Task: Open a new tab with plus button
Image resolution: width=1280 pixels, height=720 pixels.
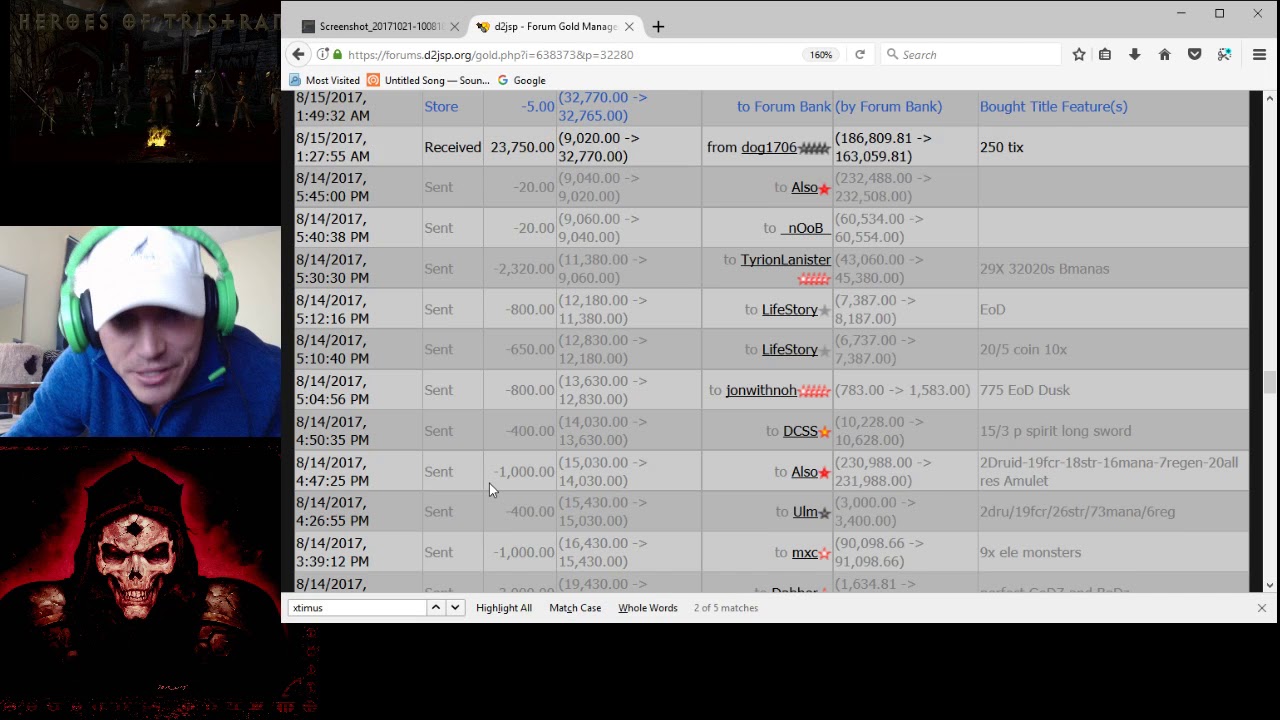Action: coord(658,27)
